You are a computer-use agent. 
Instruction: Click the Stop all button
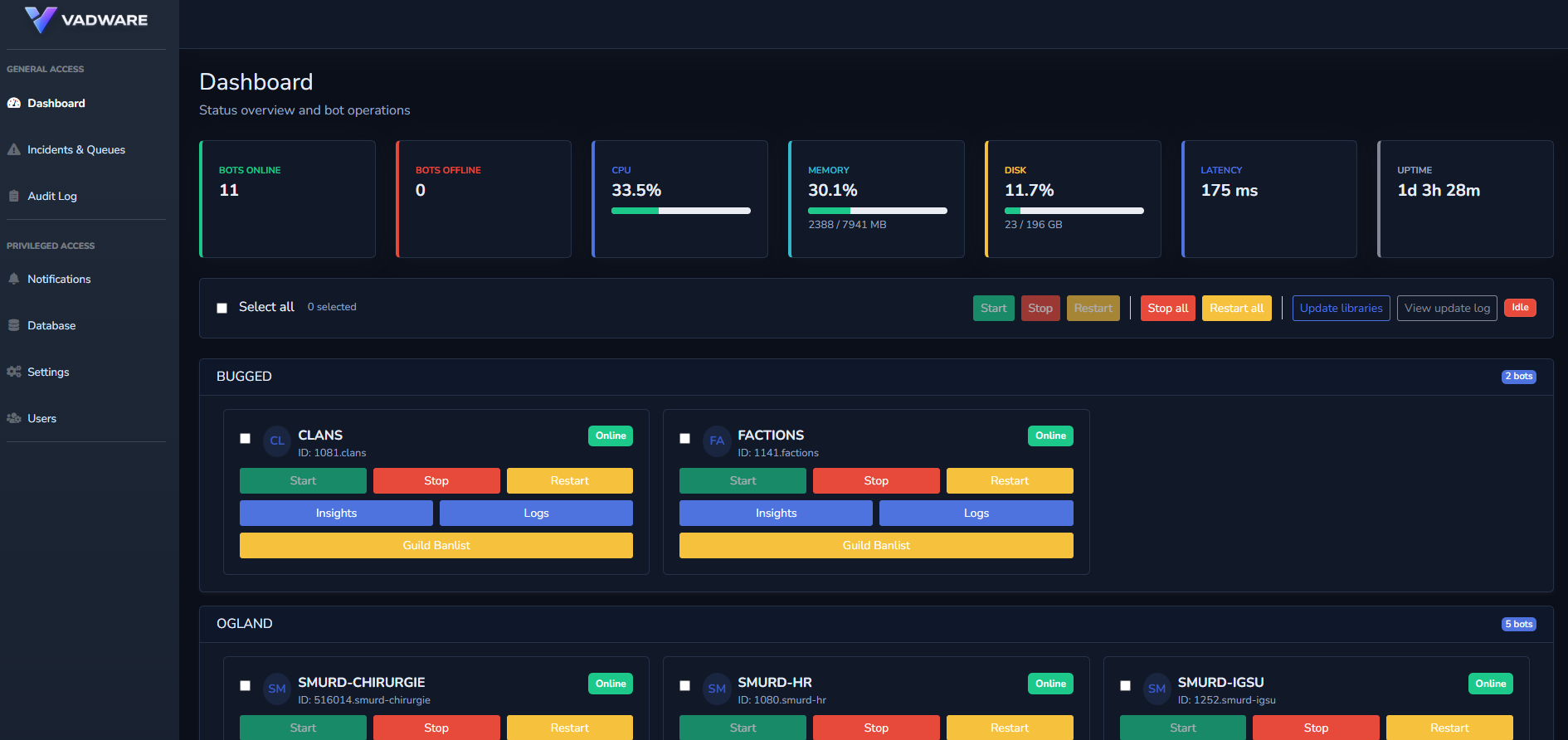click(x=1168, y=308)
